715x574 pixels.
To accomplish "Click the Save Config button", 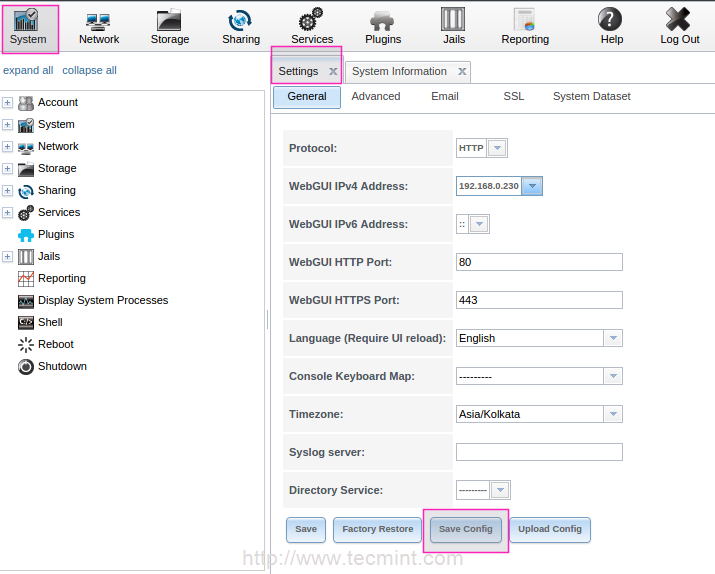I will click(x=466, y=529).
